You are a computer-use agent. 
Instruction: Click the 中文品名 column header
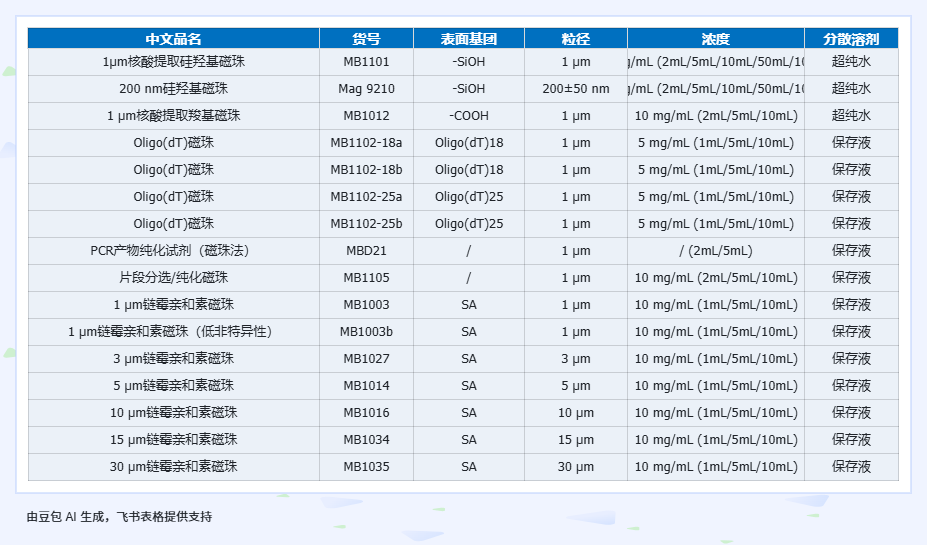click(x=173, y=38)
